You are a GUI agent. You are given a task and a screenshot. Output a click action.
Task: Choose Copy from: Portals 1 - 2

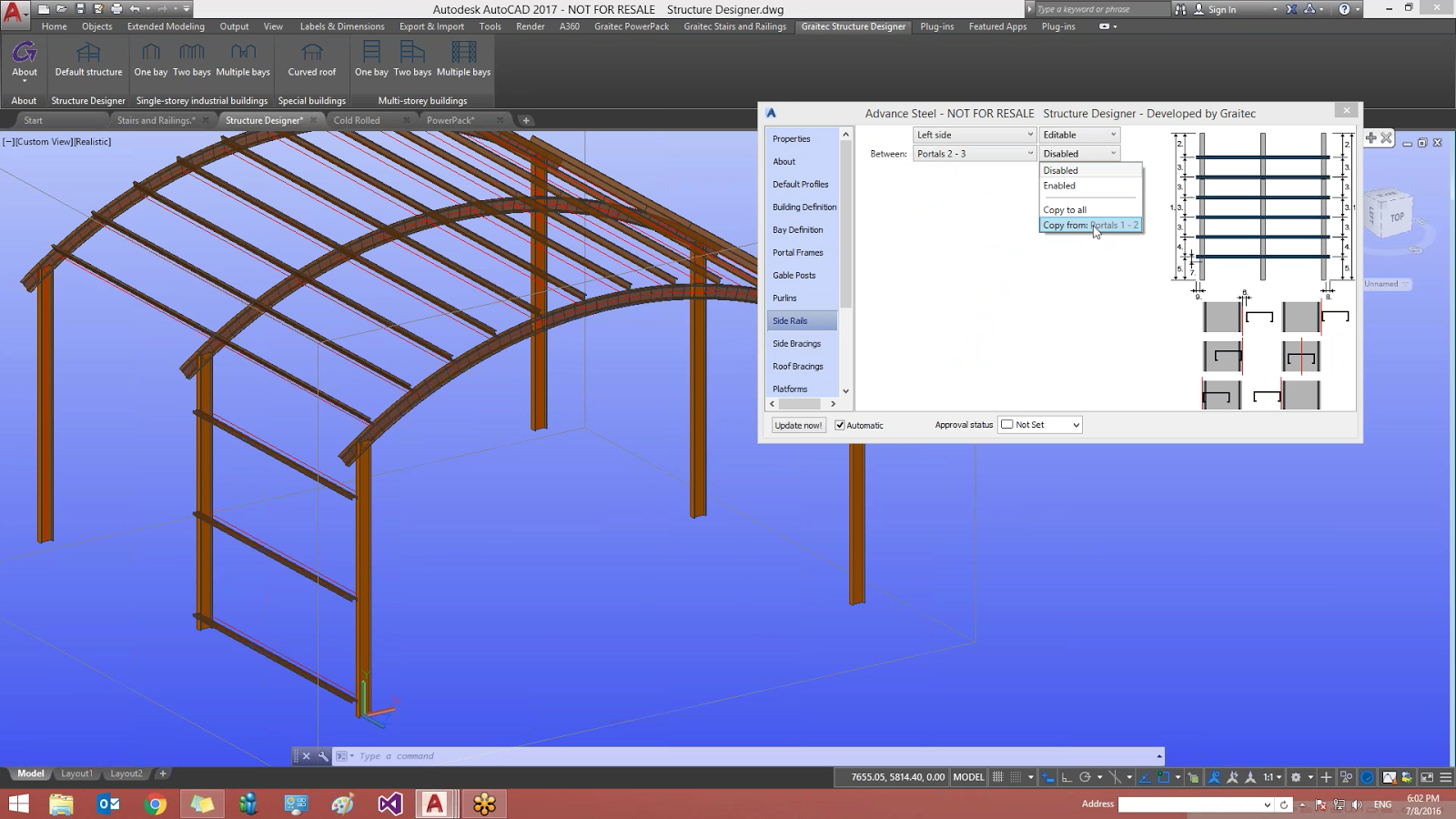(x=1090, y=225)
